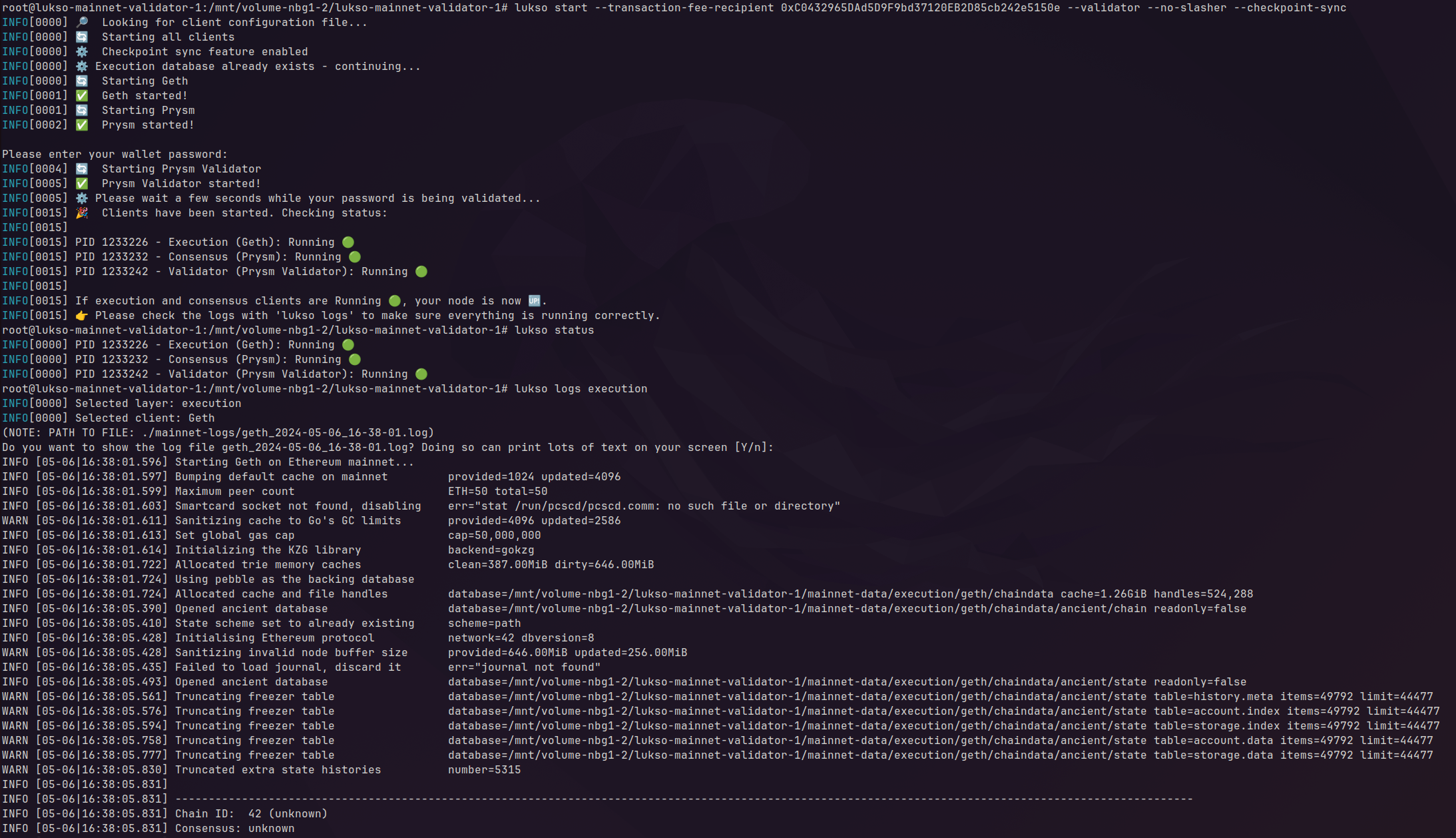Click the green check emoji beside Geth started
The image size is (1456, 838).
pyautogui.click(x=82, y=96)
